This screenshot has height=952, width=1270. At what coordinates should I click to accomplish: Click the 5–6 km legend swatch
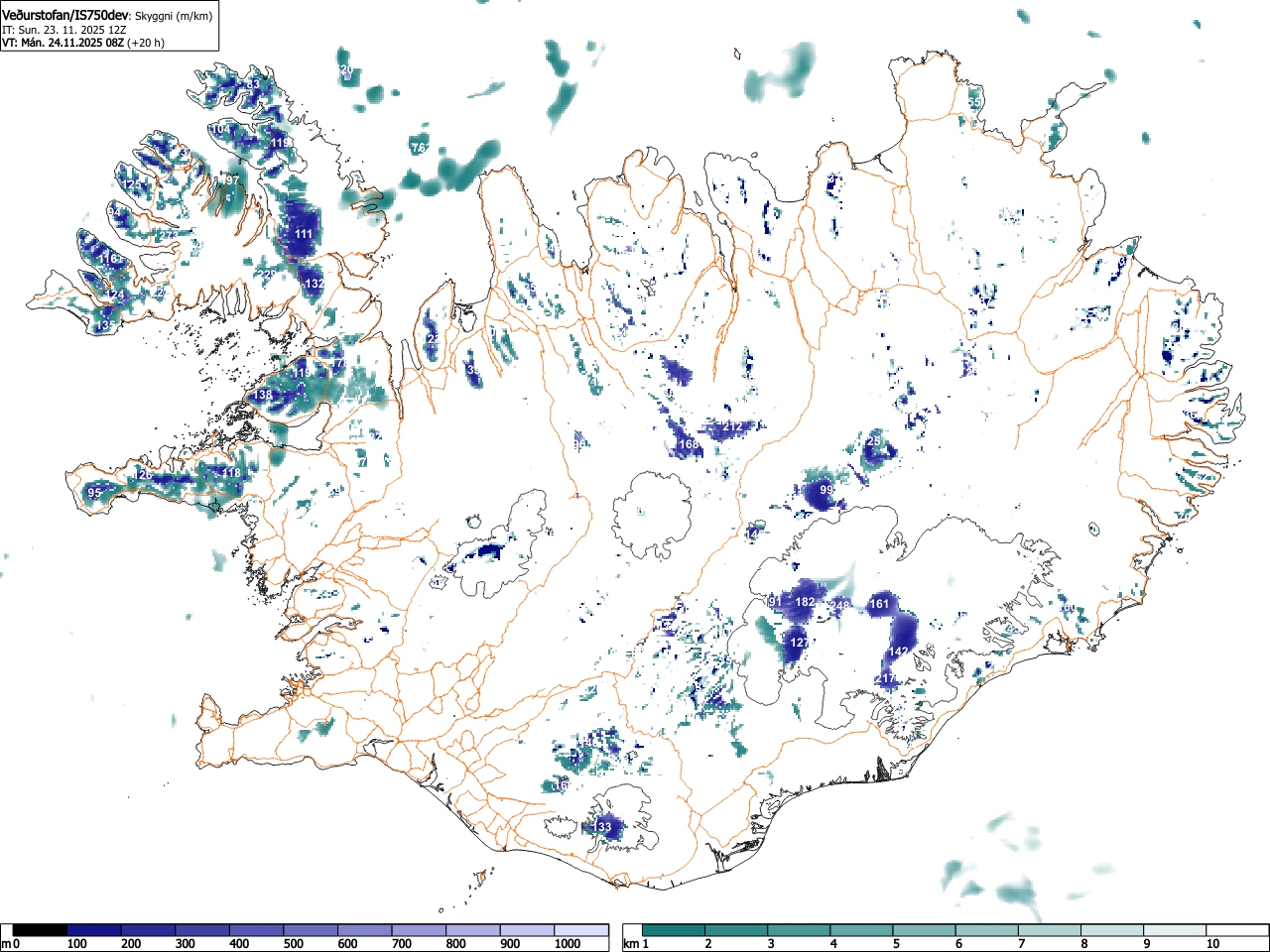[x=925, y=930]
